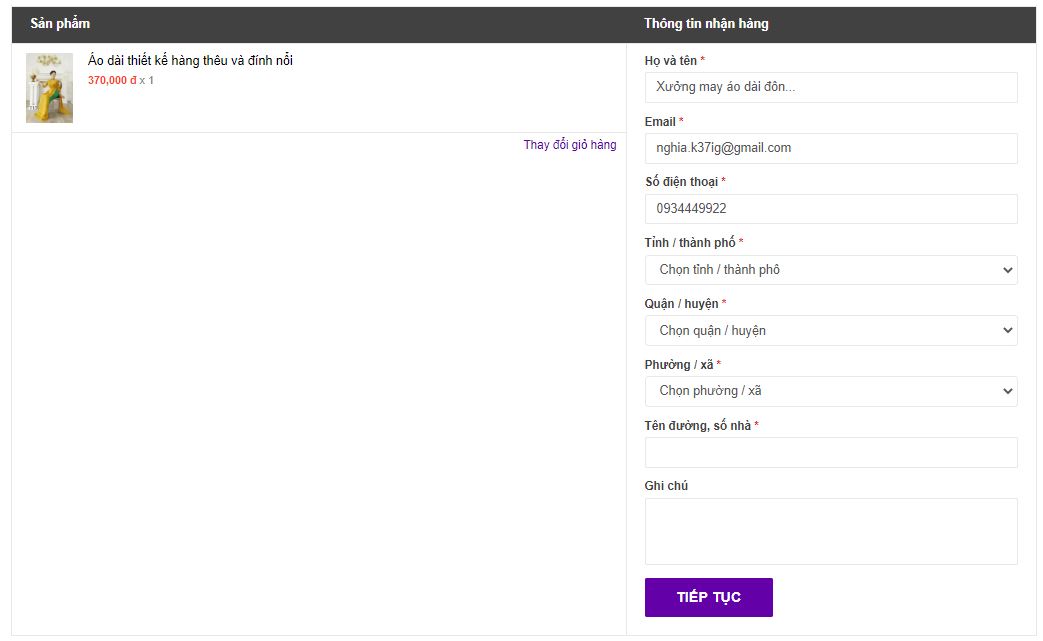
Task: Click the 'Thay đổi giỏ hàng' link
Action: point(570,145)
